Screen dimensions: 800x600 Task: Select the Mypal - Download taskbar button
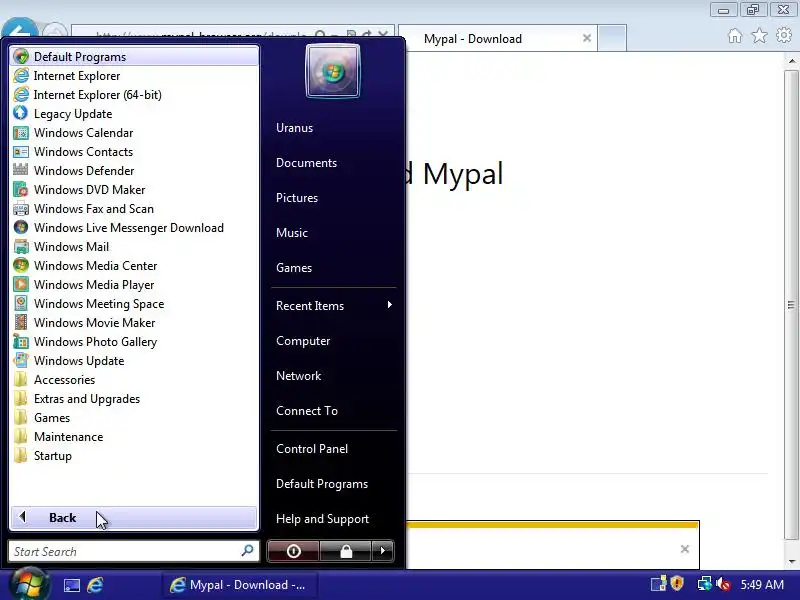(x=240, y=585)
